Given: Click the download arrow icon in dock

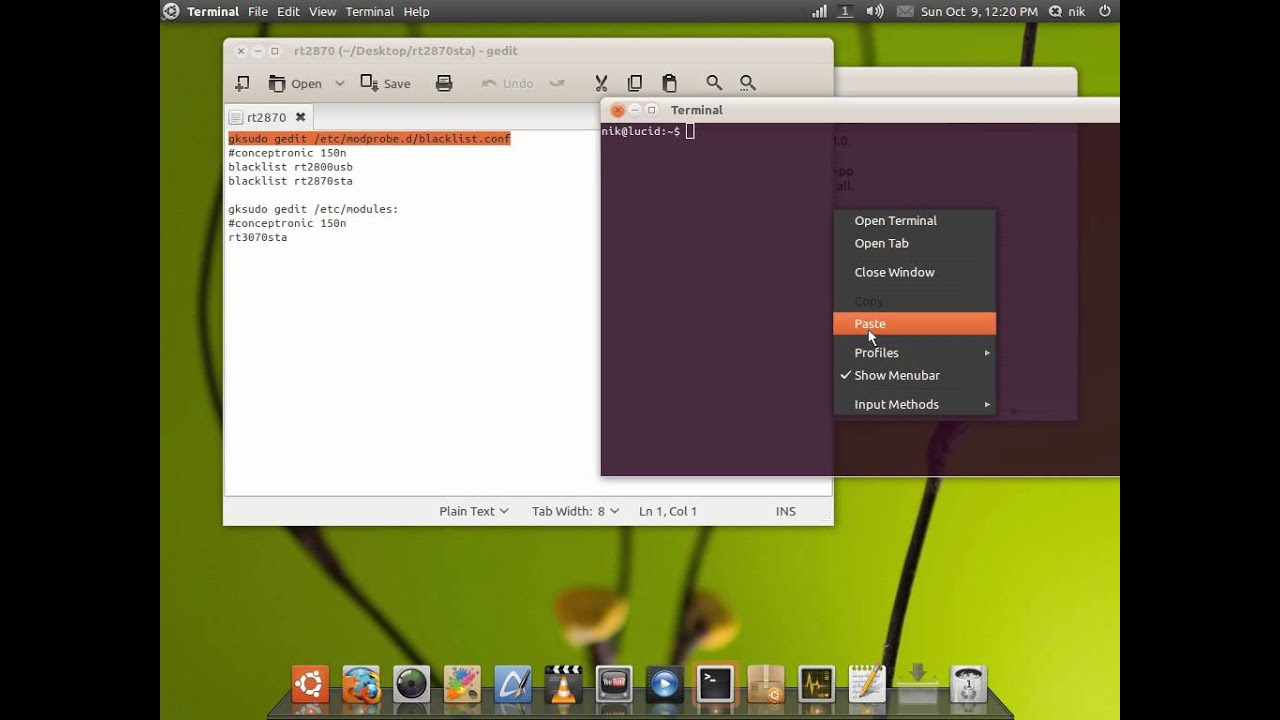Looking at the screenshot, I should point(918,683).
